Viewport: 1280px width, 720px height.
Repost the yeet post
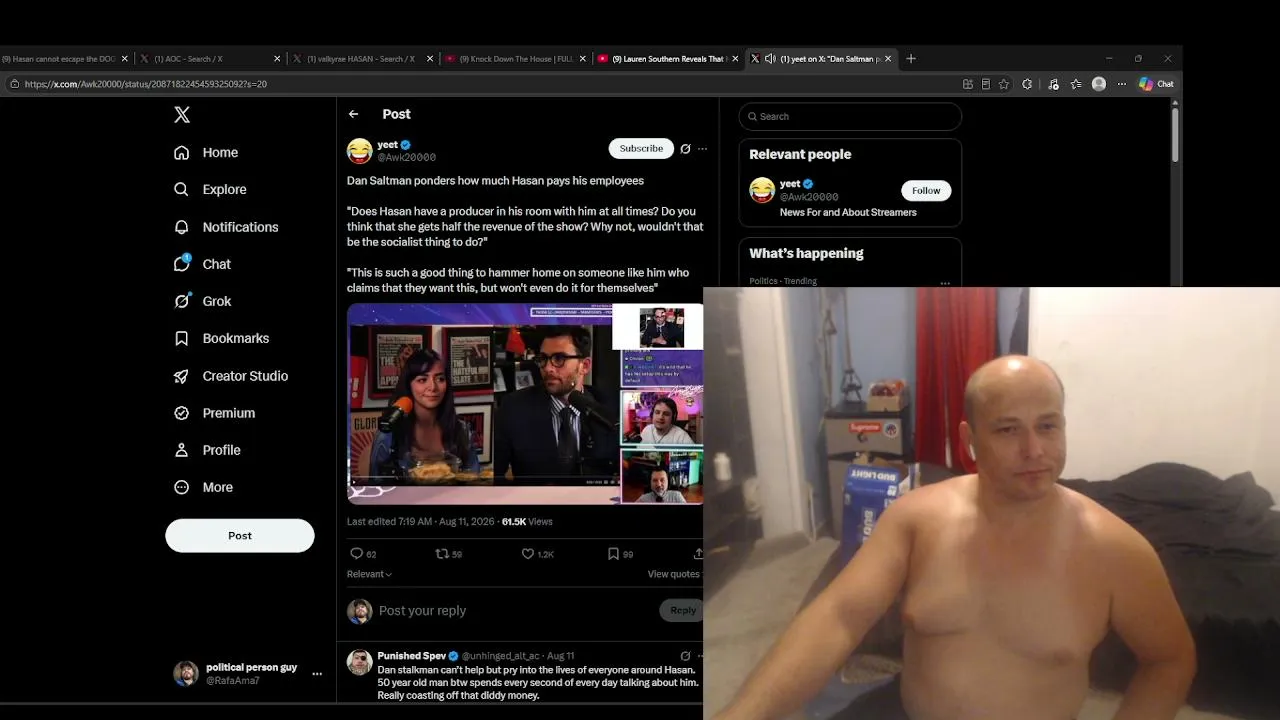point(441,553)
